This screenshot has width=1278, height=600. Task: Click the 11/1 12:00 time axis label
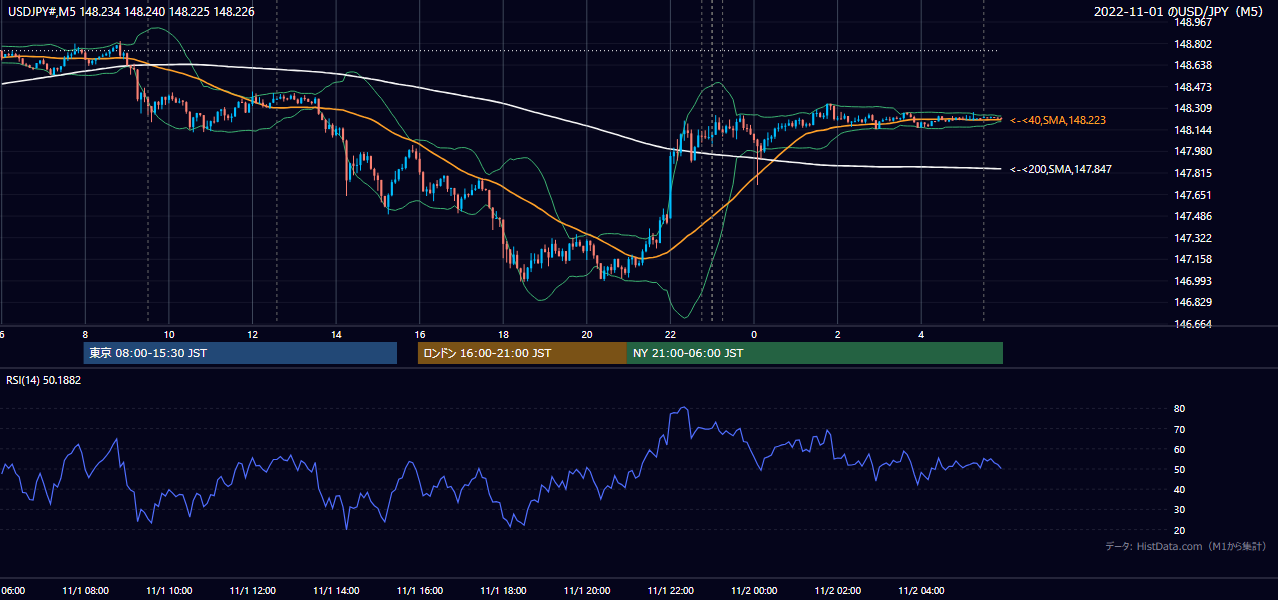point(252,590)
